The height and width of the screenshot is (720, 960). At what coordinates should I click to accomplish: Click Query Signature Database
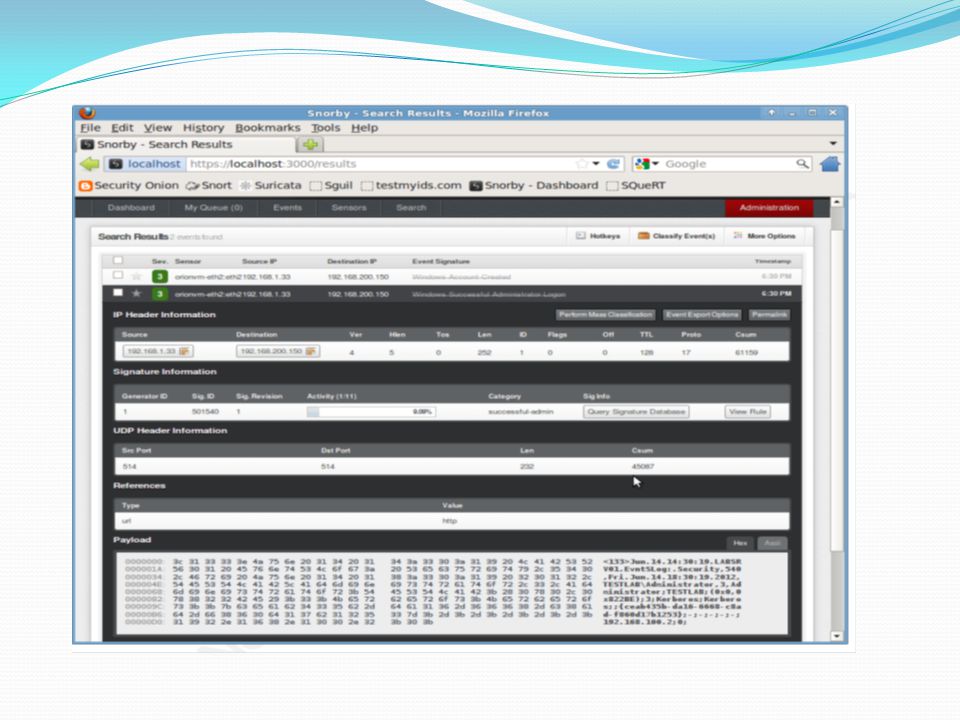636,411
